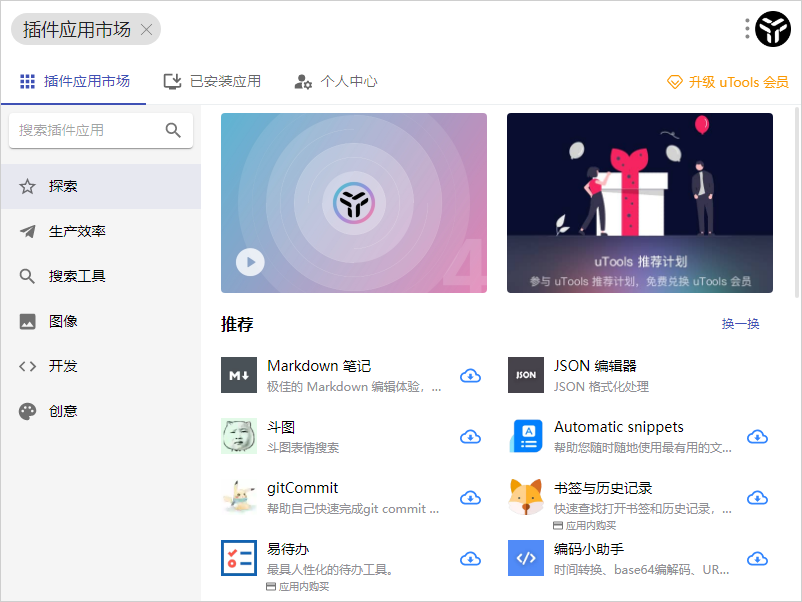Open the 书签与历史记录 fox icon
Viewport: 802px width, 602px height.
(526, 497)
